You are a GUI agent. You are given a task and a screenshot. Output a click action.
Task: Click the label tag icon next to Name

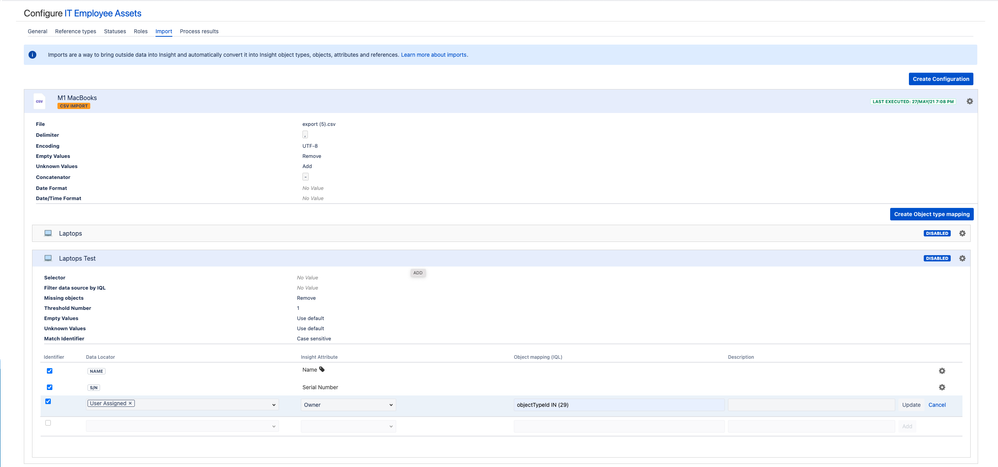click(x=322, y=370)
